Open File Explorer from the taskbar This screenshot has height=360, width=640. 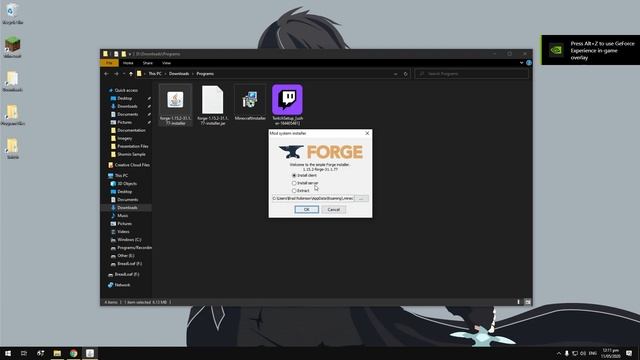point(57,353)
